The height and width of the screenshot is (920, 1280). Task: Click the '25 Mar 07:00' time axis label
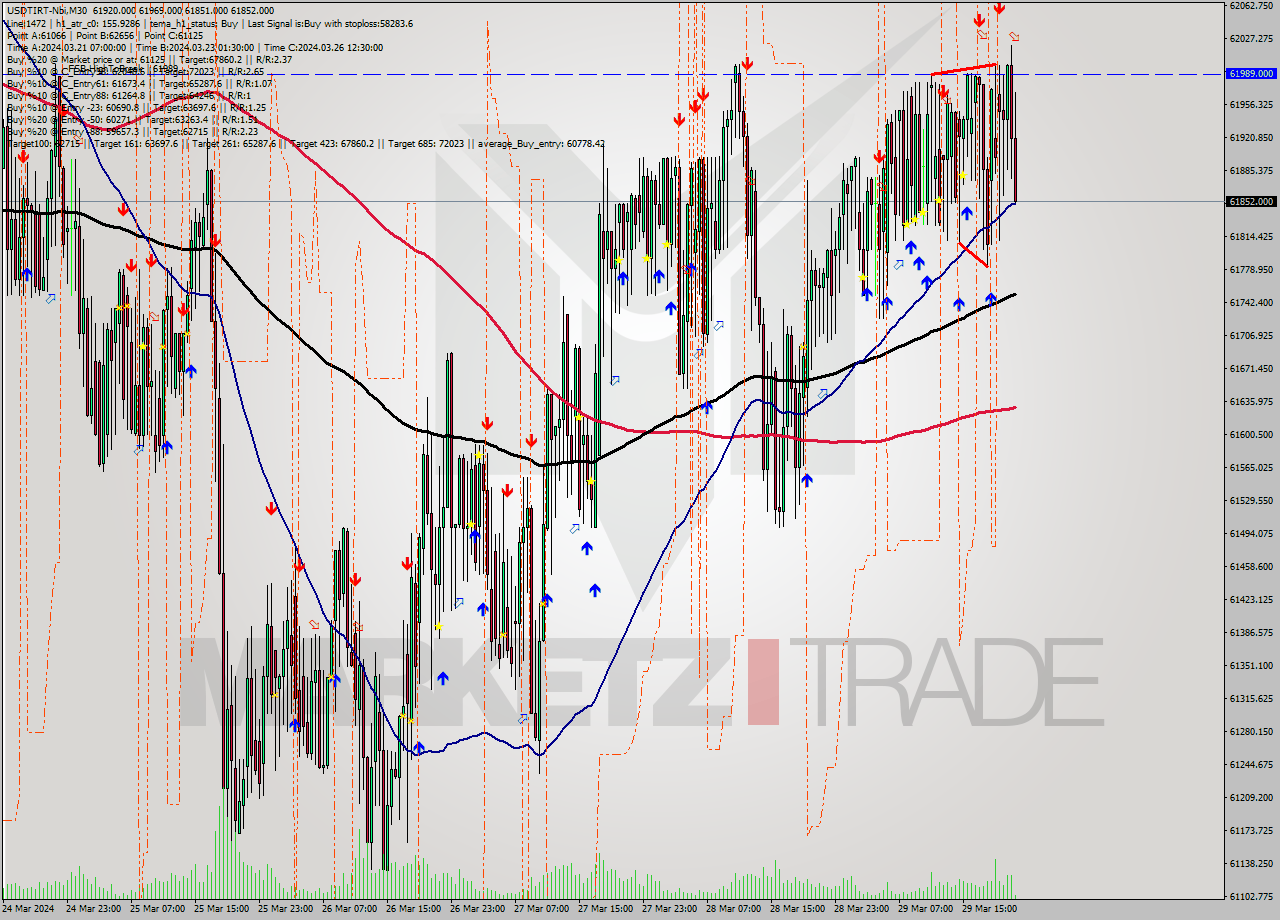(x=159, y=909)
